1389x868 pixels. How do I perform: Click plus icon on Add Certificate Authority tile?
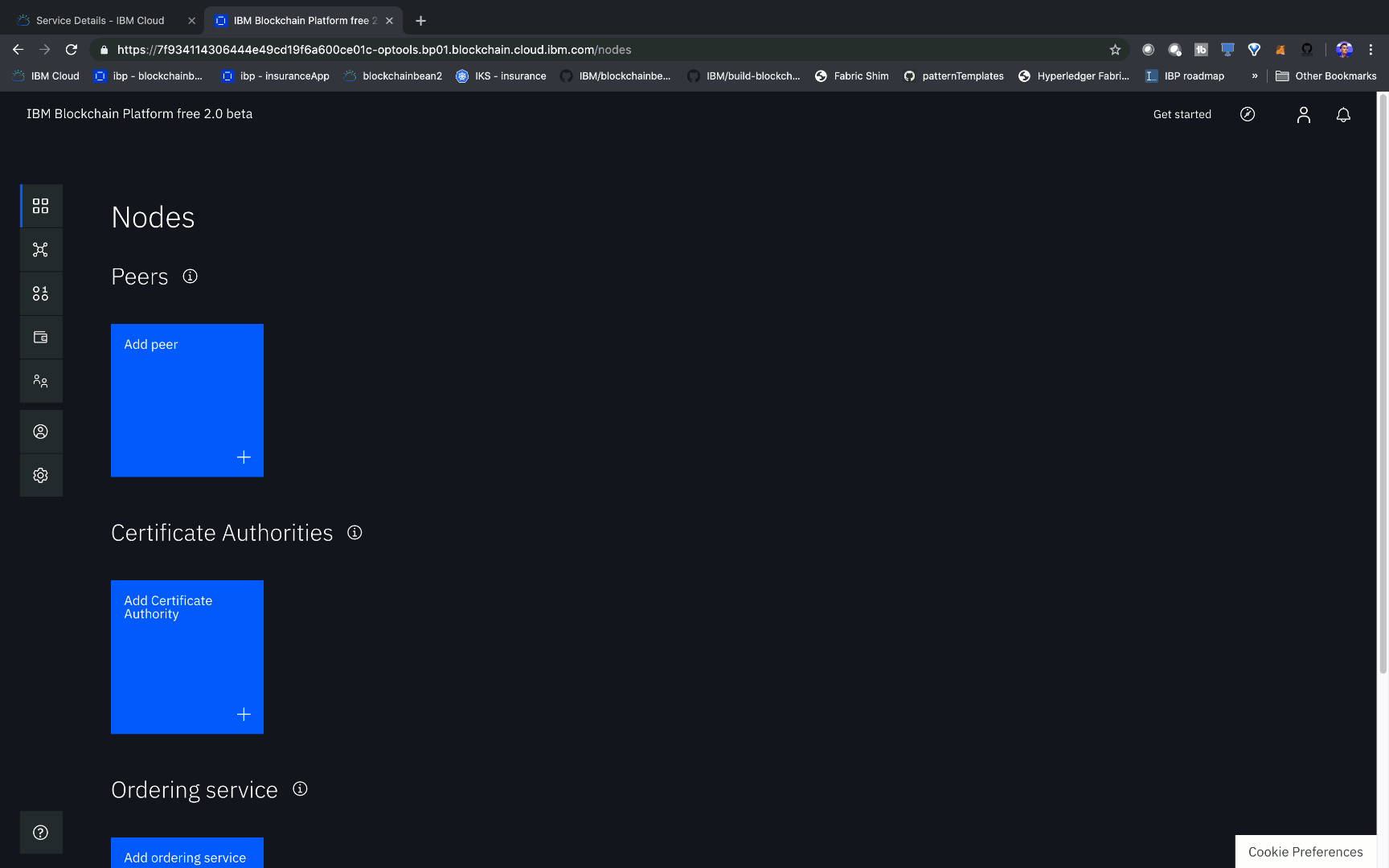click(244, 714)
